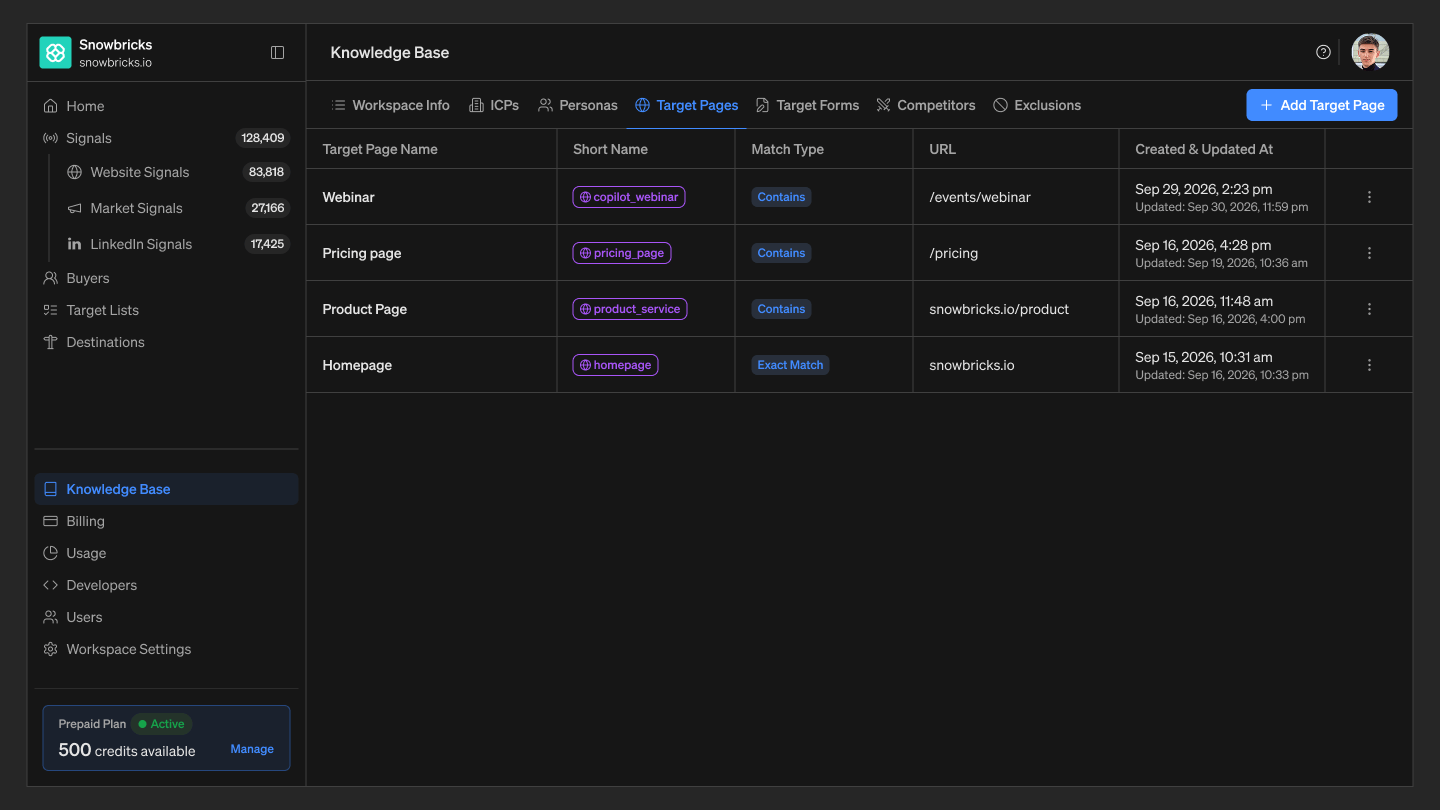
Task: Switch to the ICPs tab
Action: pos(494,105)
